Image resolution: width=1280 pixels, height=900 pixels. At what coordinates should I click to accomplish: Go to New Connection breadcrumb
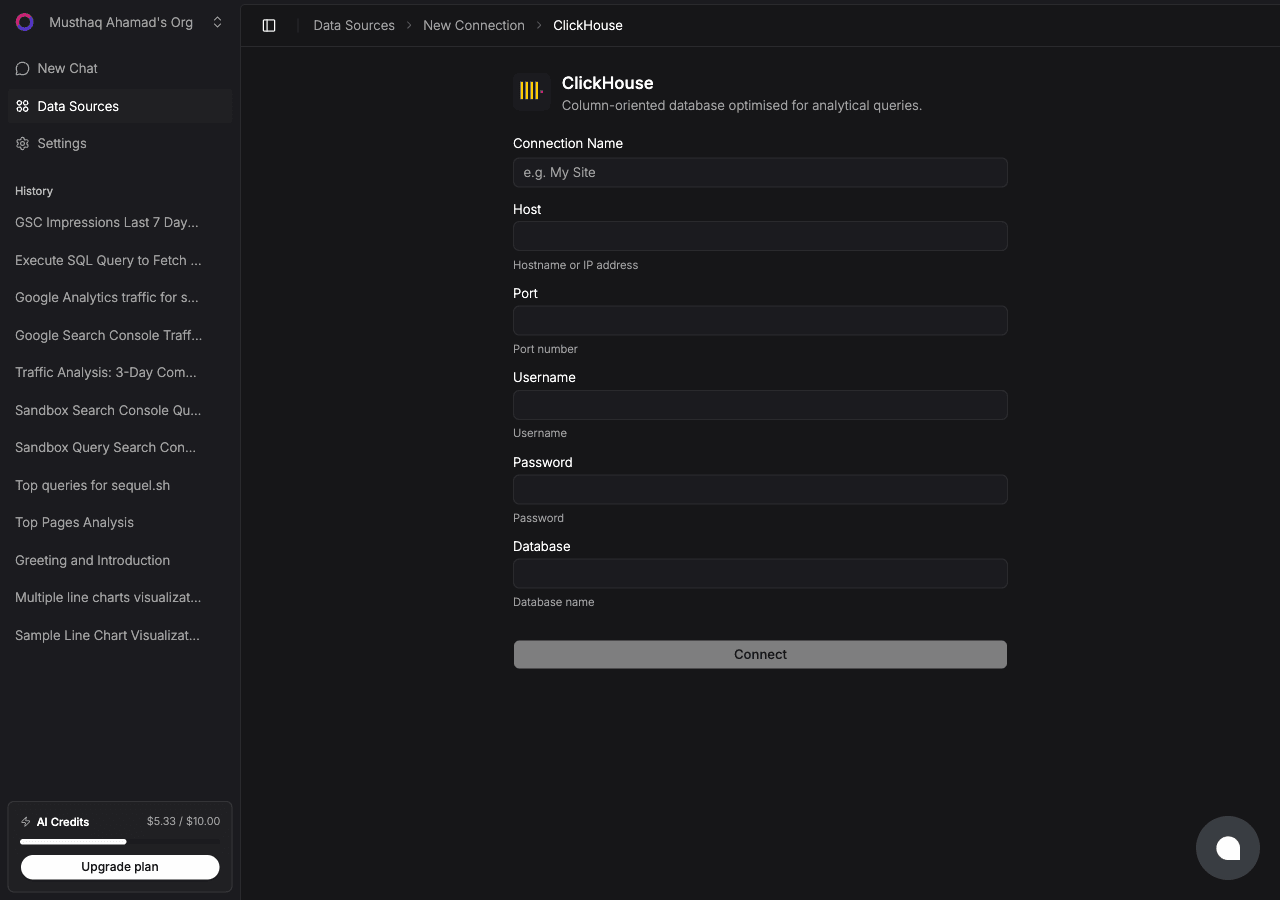pyautogui.click(x=474, y=25)
